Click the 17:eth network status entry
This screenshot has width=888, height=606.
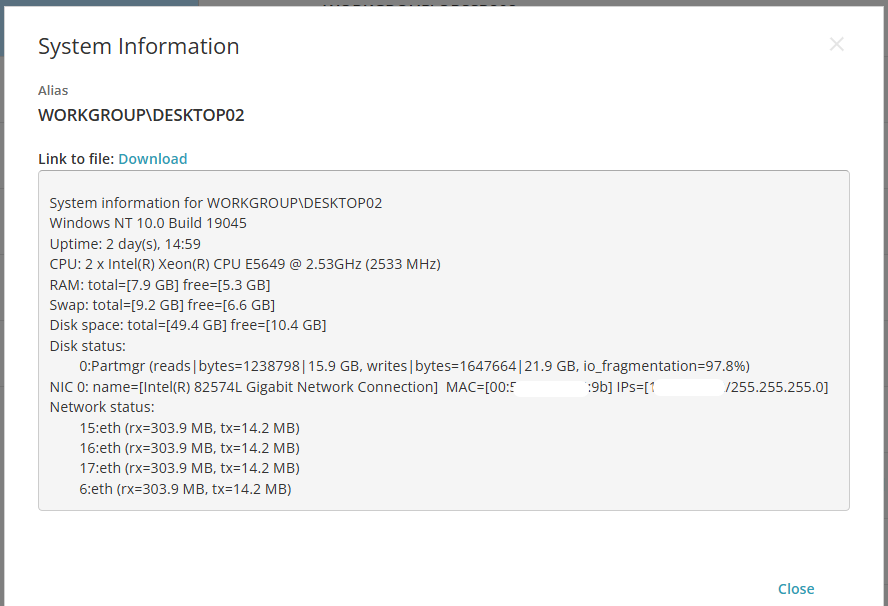[189, 468]
